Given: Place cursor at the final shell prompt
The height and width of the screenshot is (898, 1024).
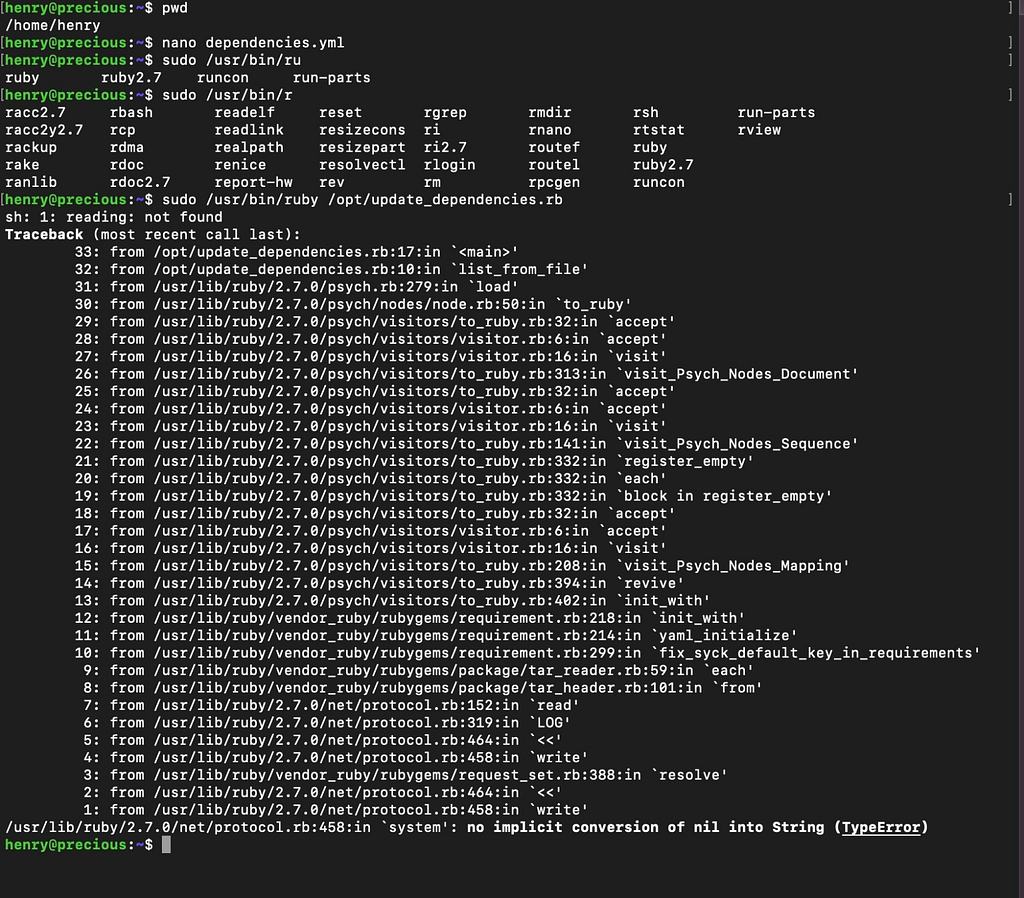Looking at the screenshot, I should coord(166,845).
